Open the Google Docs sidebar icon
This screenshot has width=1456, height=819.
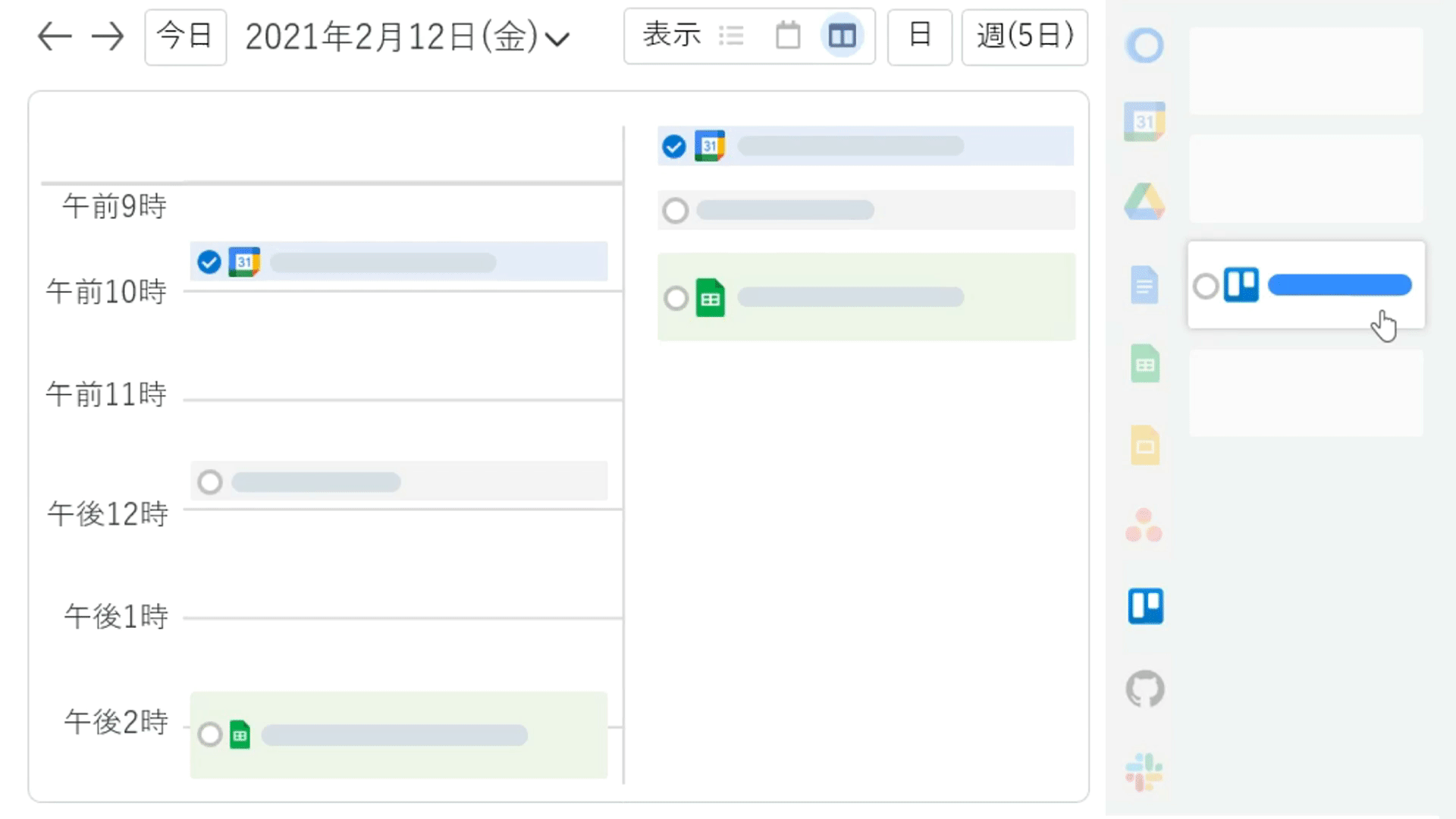coord(1144,285)
